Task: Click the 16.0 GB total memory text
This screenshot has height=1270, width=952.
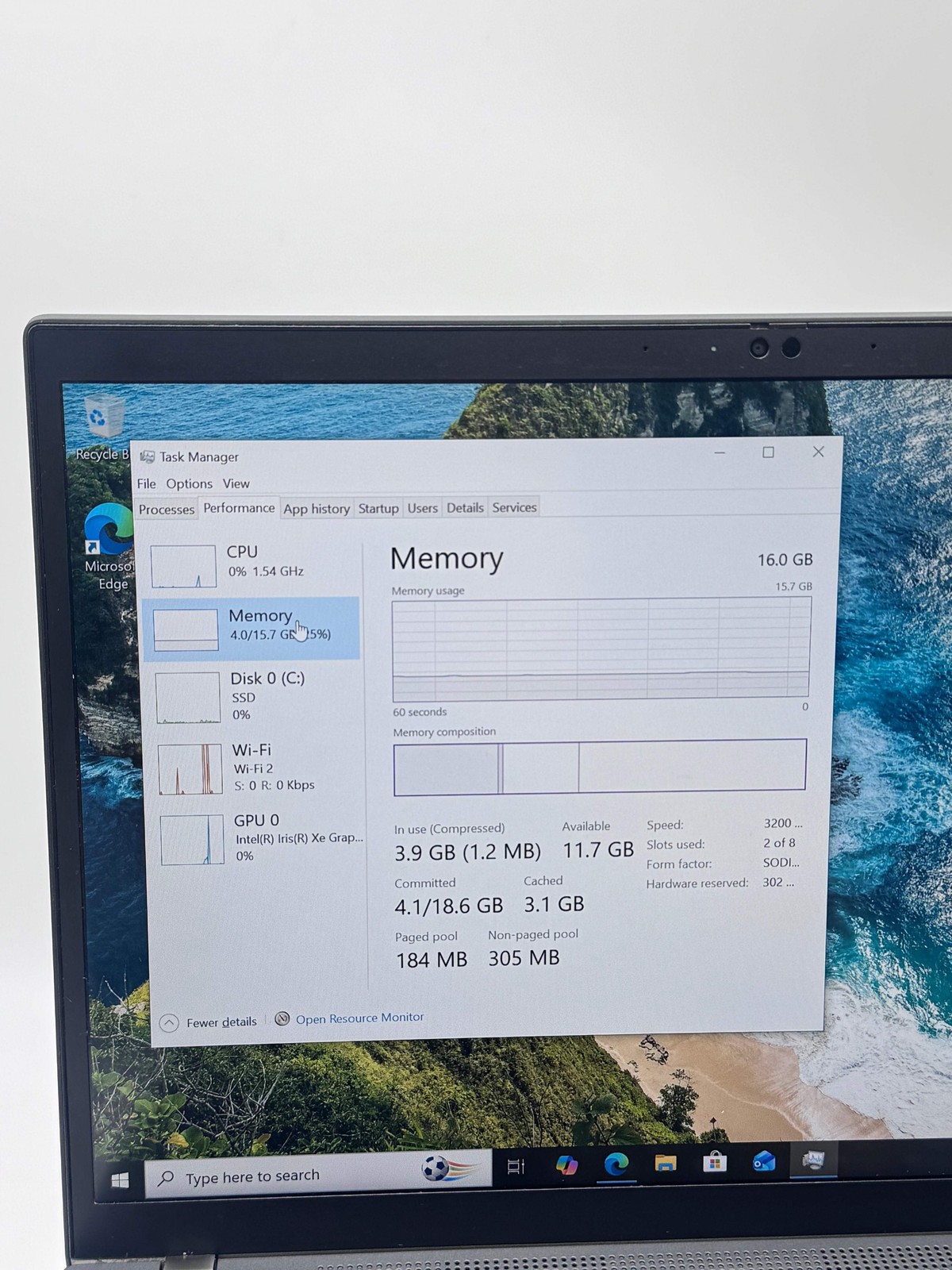Action: 785,560
